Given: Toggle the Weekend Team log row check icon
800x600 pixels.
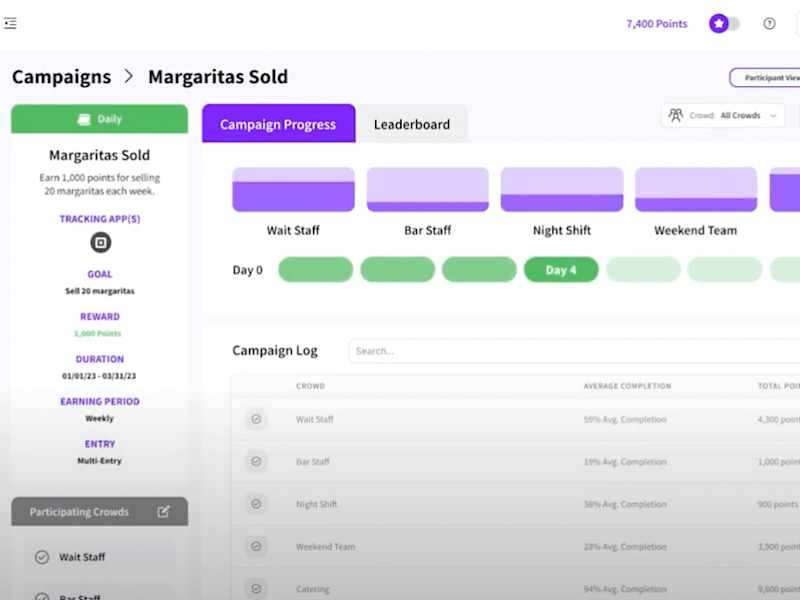Looking at the screenshot, I should coord(256,546).
